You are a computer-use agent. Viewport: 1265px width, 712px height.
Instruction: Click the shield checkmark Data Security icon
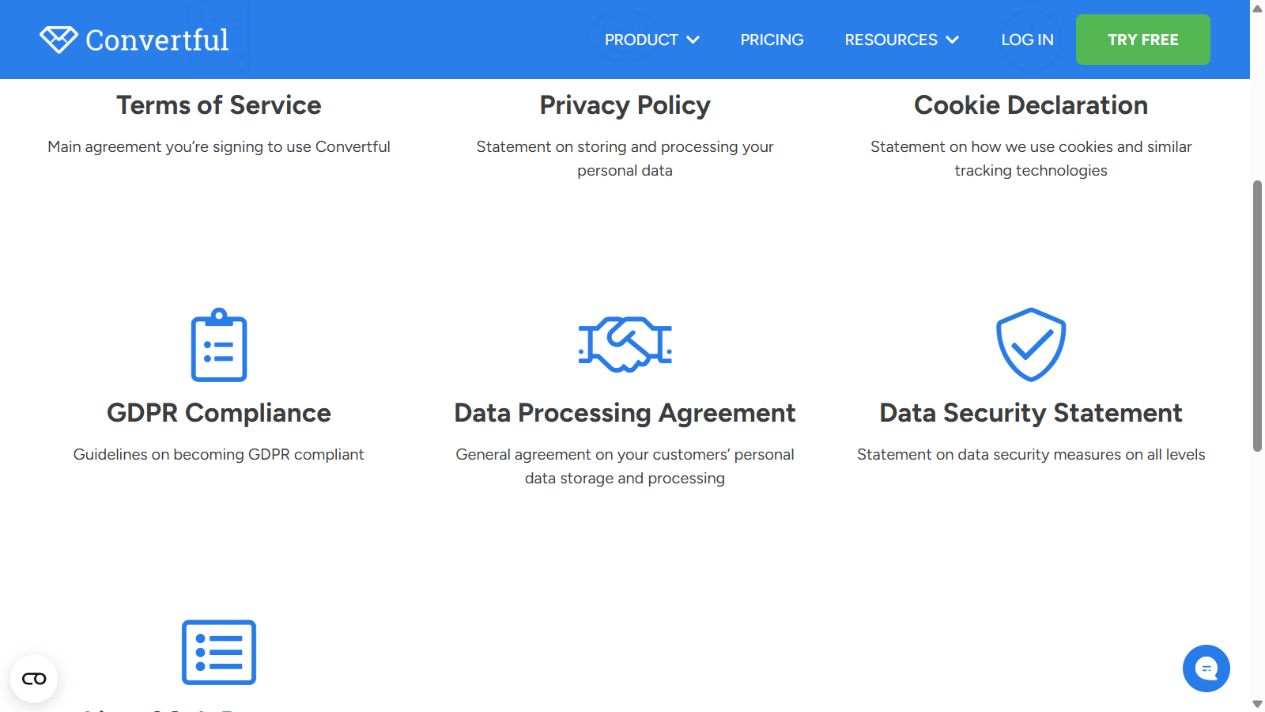pos(1031,344)
